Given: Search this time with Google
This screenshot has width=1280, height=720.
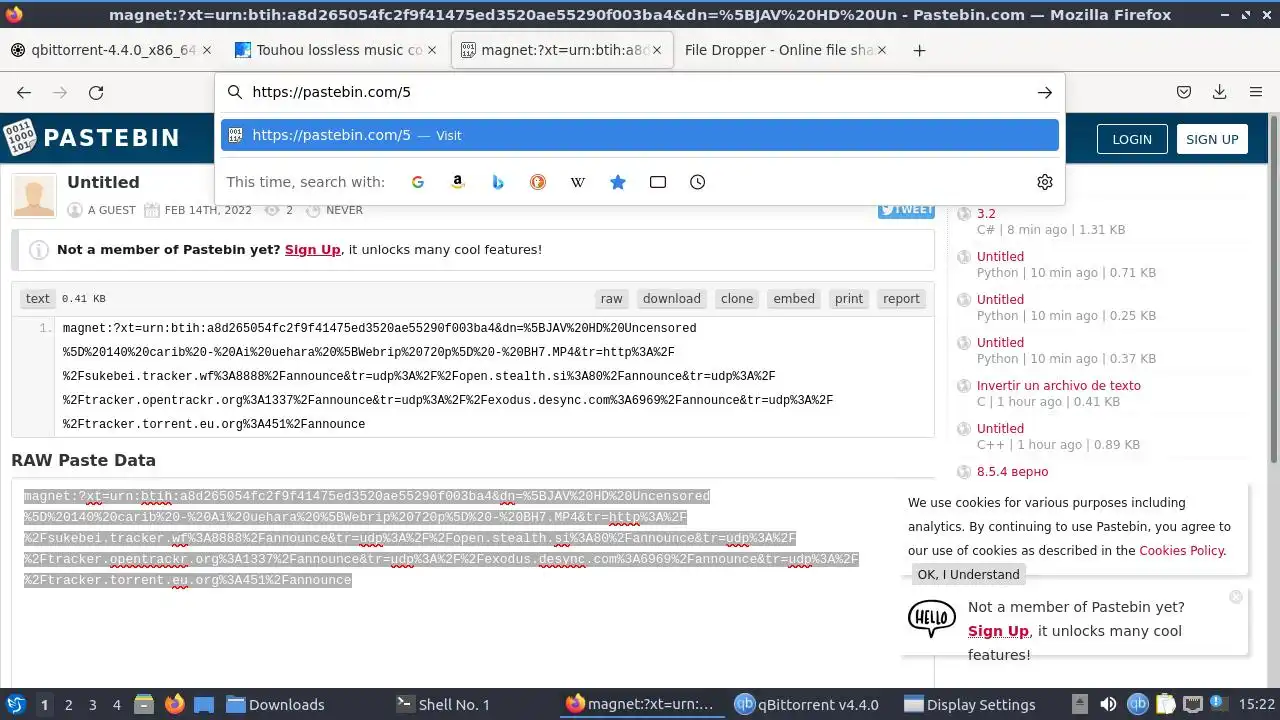Looking at the screenshot, I should click(418, 182).
